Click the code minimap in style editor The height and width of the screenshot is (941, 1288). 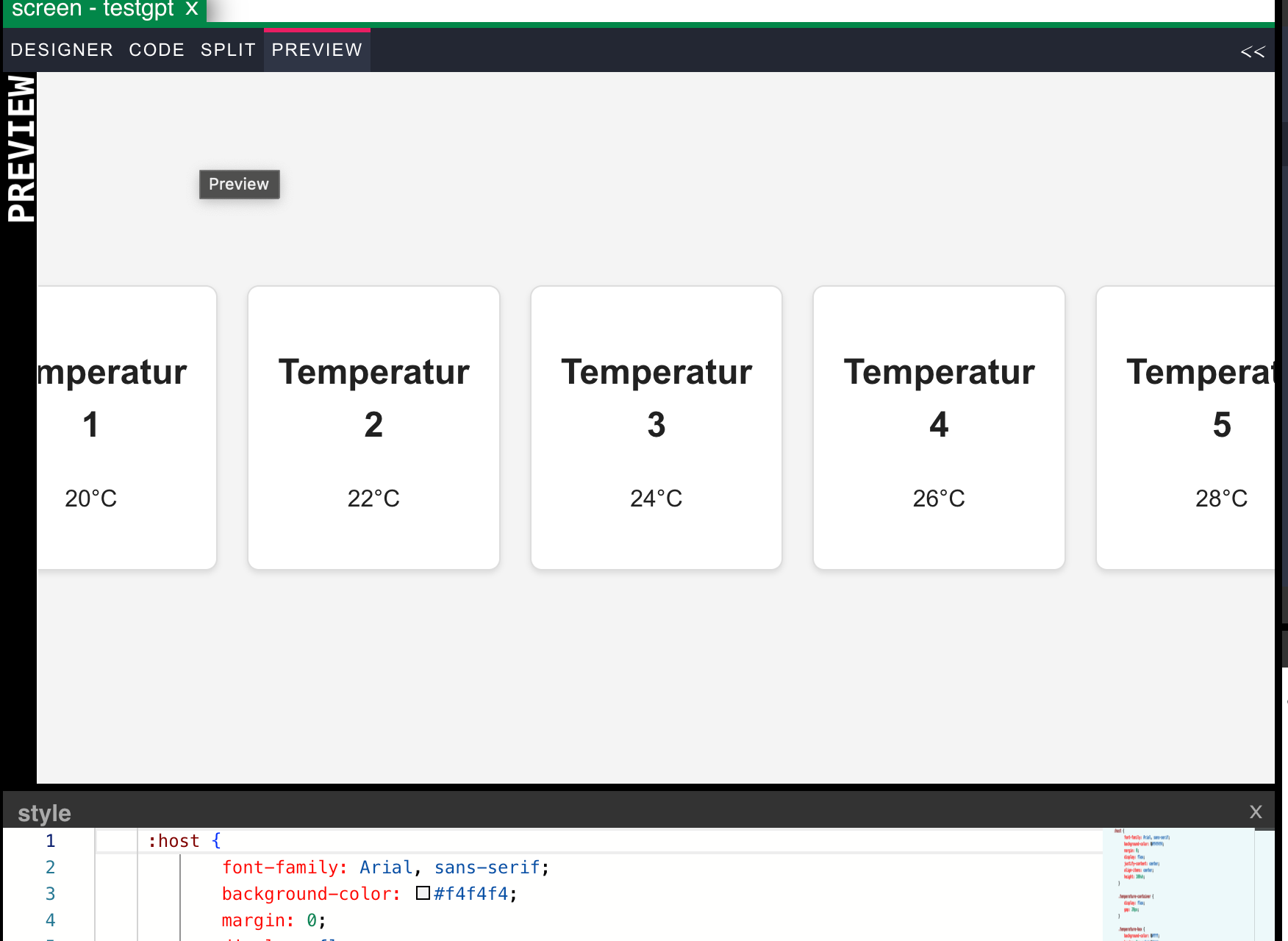[x=1176, y=882]
